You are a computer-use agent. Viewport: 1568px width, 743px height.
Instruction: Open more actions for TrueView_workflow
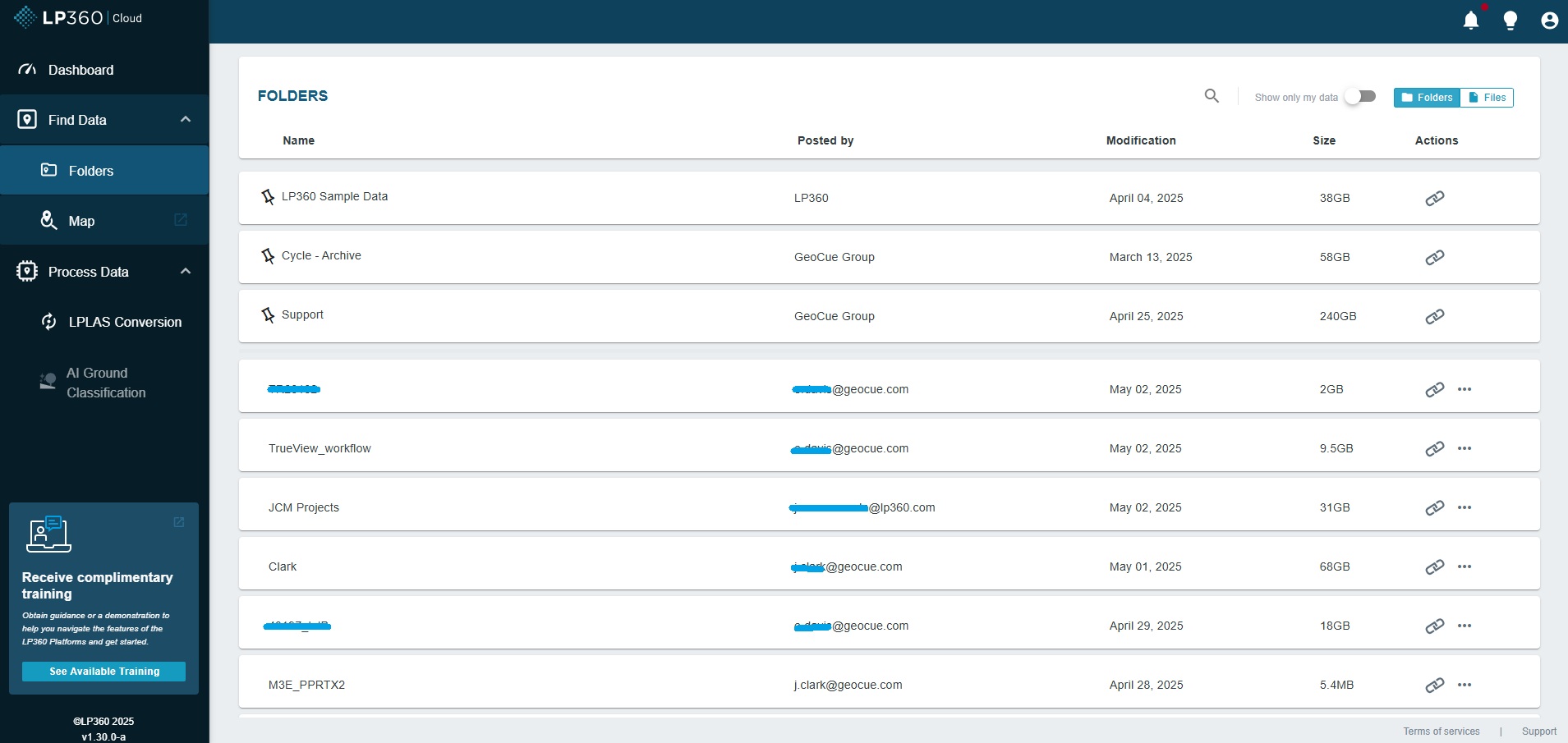[1465, 448]
